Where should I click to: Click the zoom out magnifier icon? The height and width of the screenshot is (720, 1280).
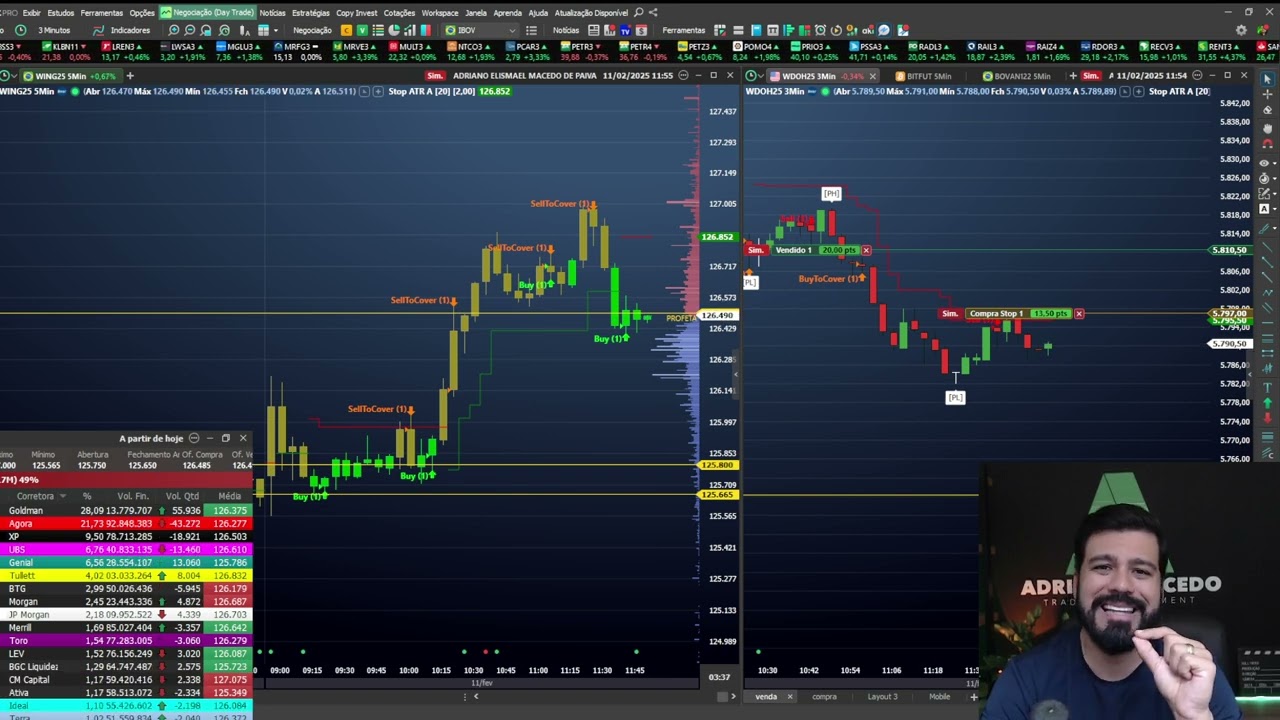[x=189, y=30]
